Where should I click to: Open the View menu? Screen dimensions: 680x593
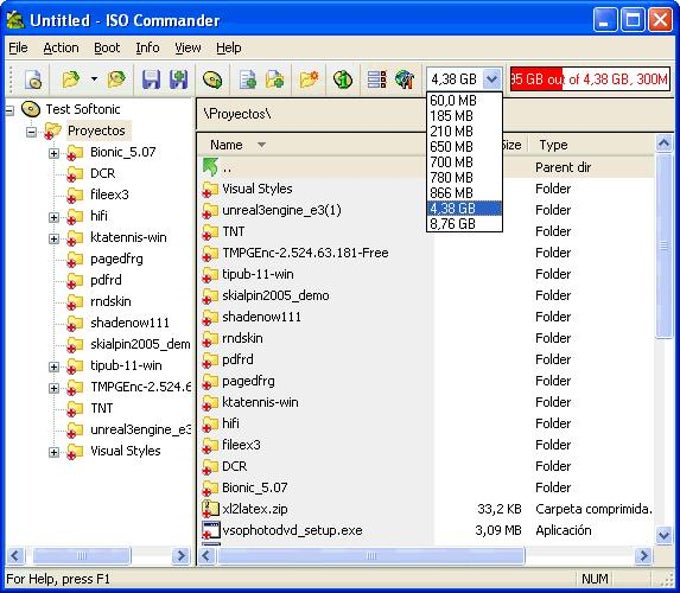188,48
